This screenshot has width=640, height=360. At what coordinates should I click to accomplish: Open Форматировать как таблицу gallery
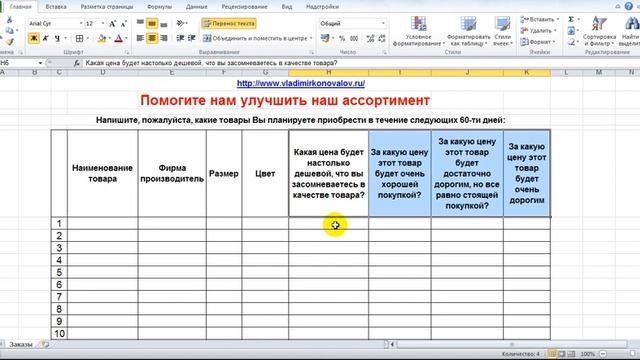click(469, 32)
